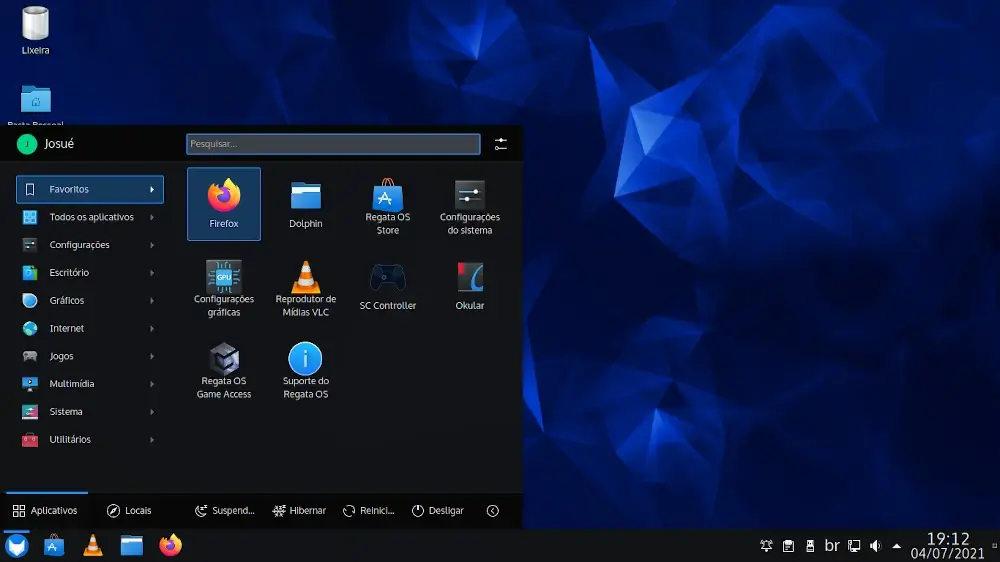Launch Firefox from the favorites grid
Image resolution: width=1000 pixels, height=562 pixels.
point(224,203)
